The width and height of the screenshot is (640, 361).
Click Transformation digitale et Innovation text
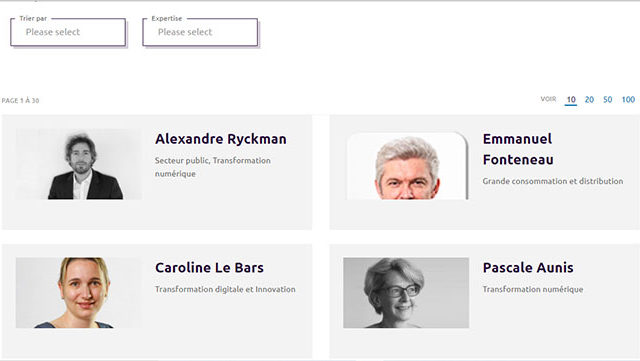pos(225,289)
